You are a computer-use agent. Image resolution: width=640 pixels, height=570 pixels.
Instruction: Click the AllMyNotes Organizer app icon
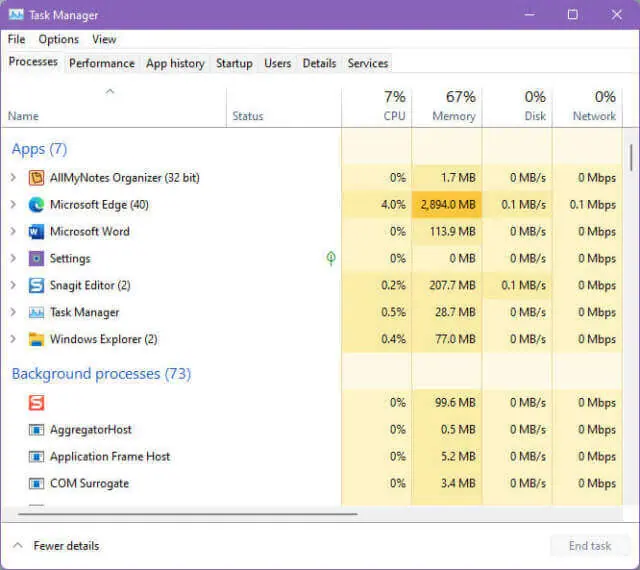click(36, 178)
